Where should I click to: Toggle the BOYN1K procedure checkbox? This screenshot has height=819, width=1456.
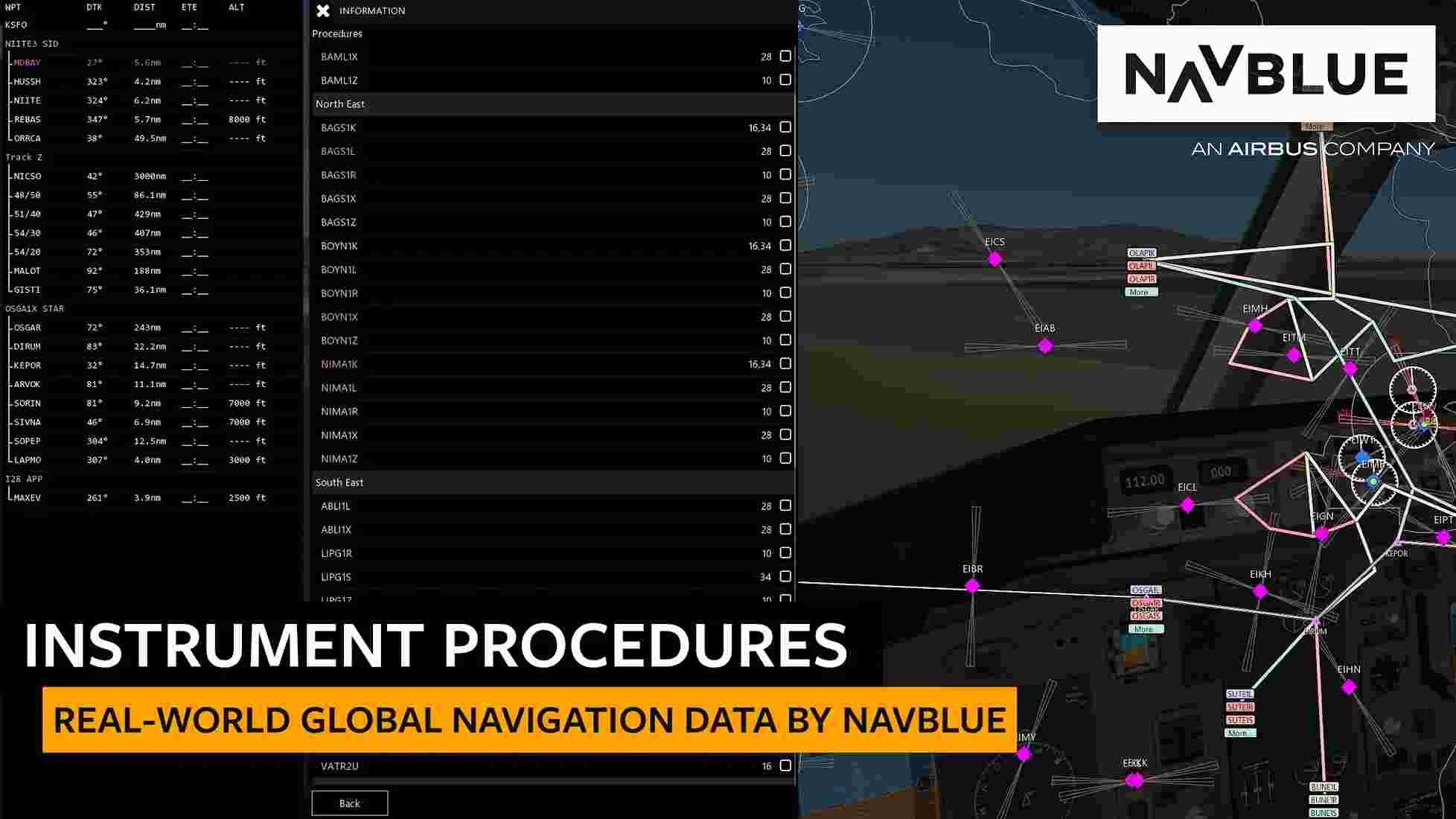click(785, 245)
